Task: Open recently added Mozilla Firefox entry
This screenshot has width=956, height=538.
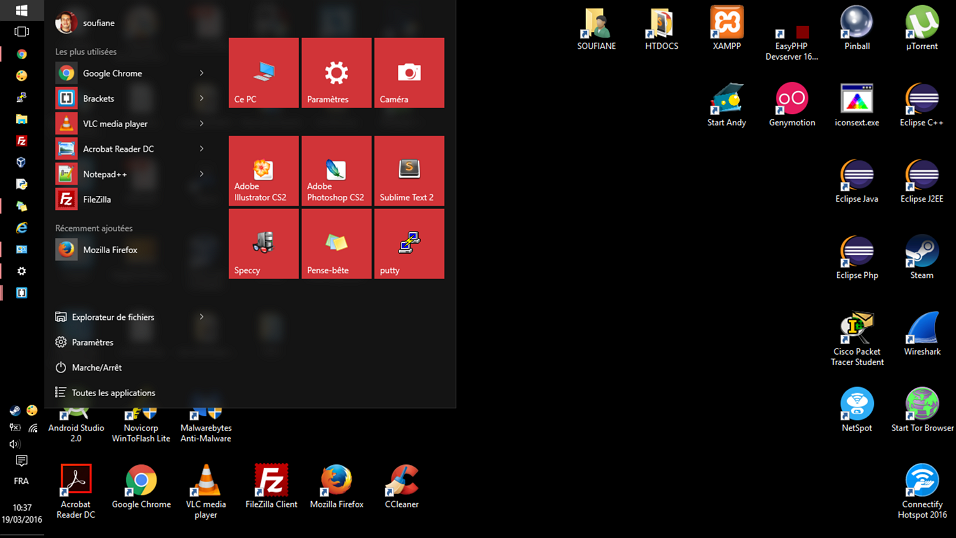Action: (131, 249)
